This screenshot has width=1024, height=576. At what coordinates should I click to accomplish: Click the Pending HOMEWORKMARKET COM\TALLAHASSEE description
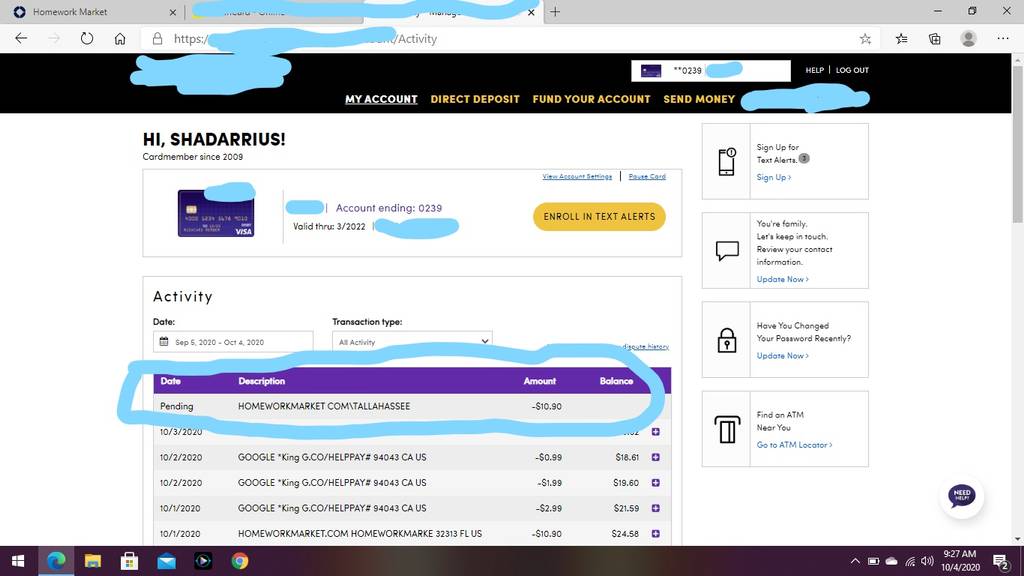click(x=324, y=406)
